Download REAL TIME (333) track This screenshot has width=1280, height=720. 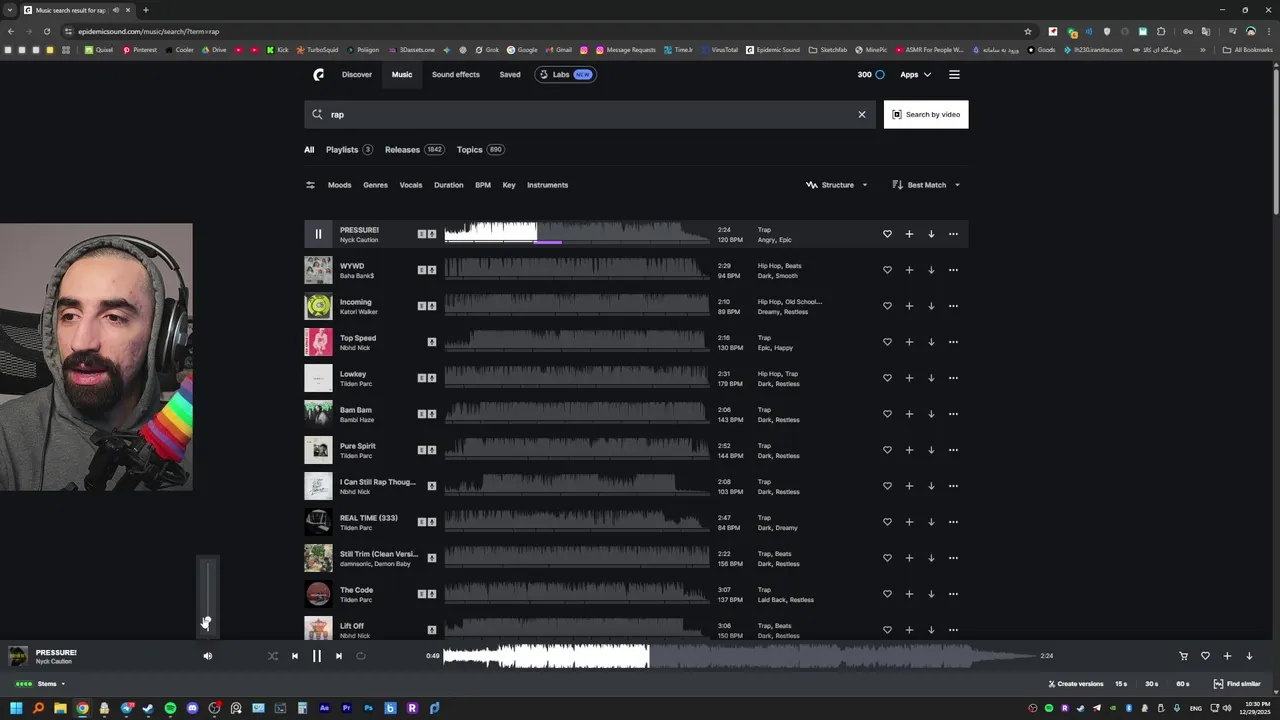point(931,522)
